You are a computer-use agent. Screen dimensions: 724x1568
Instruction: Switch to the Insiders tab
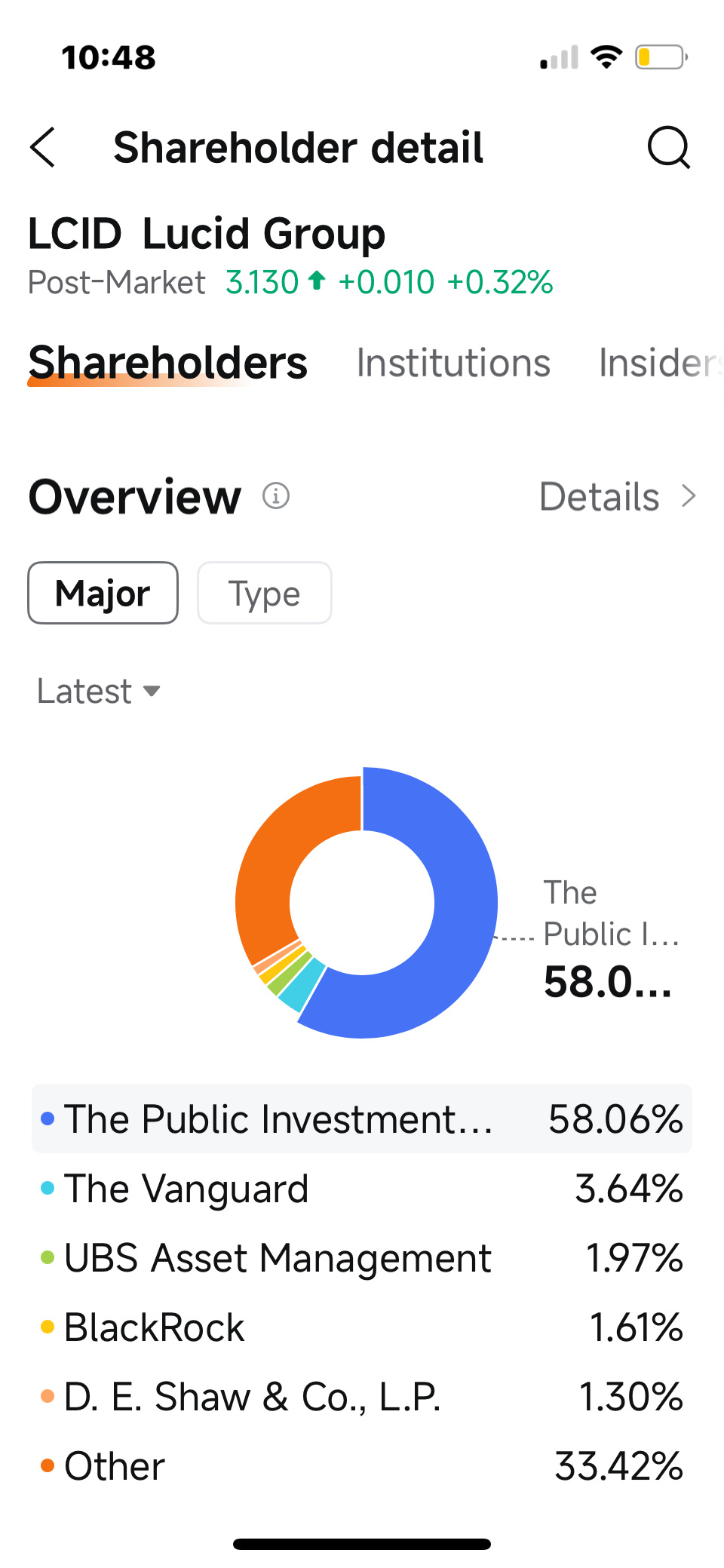661,363
